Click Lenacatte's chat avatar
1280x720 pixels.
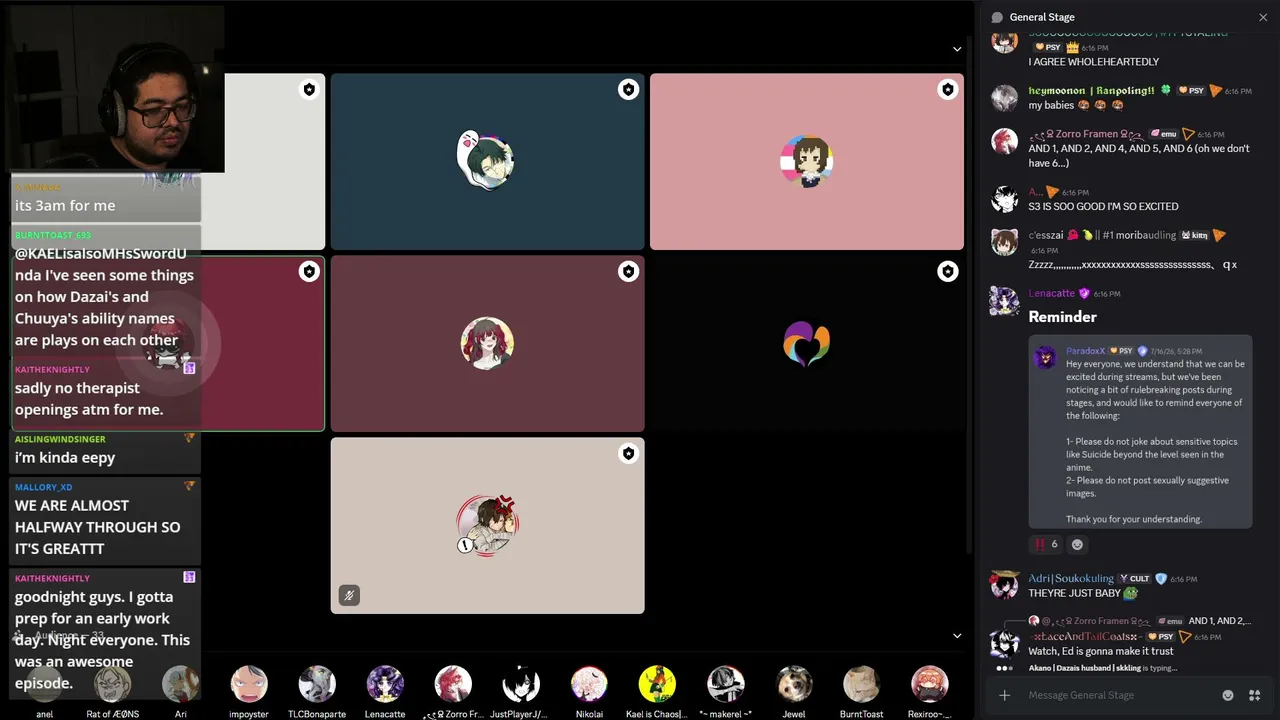tap(1004, 300)
